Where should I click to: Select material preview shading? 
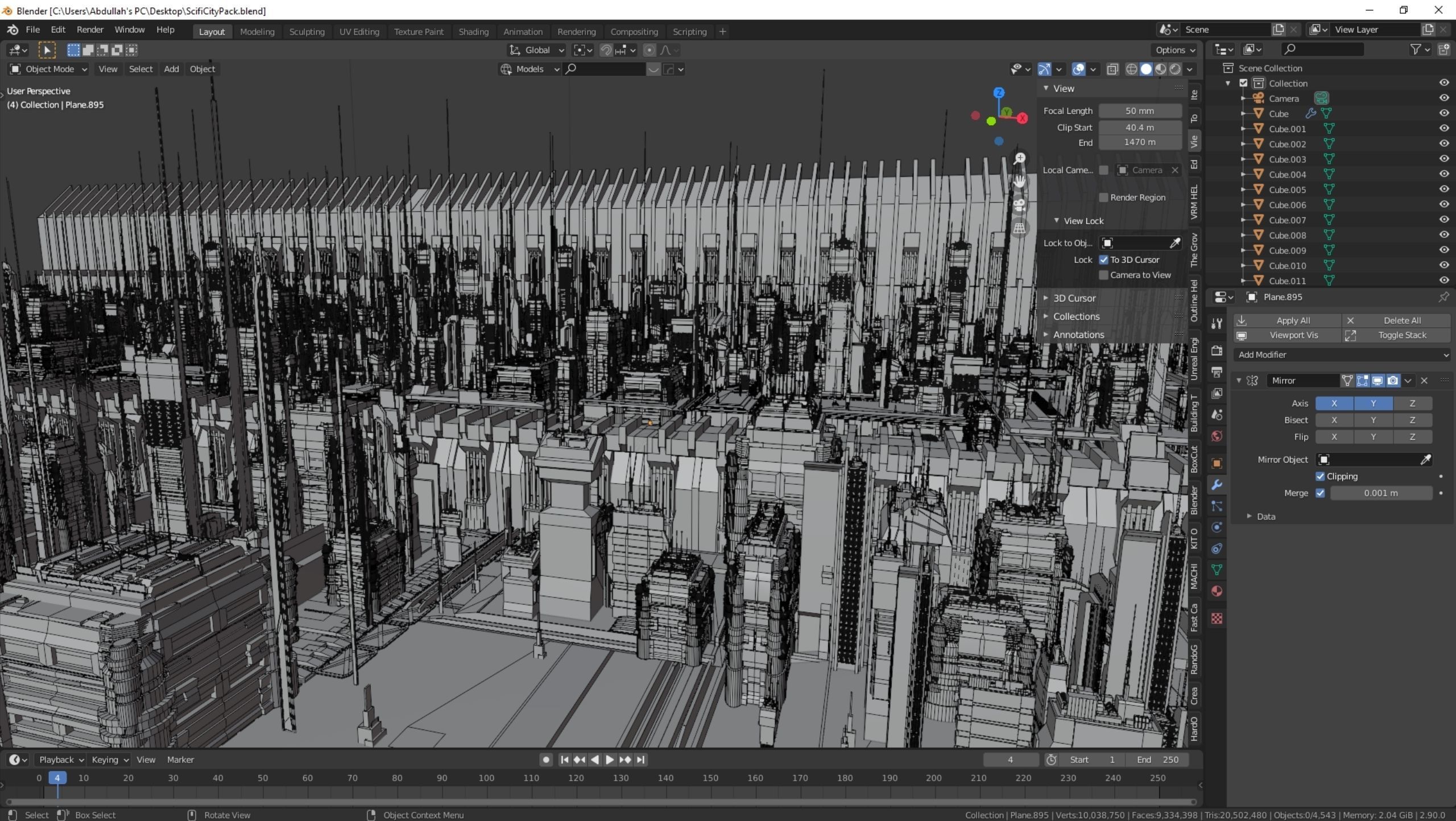pyautogui.click(x=1160, y=69)
